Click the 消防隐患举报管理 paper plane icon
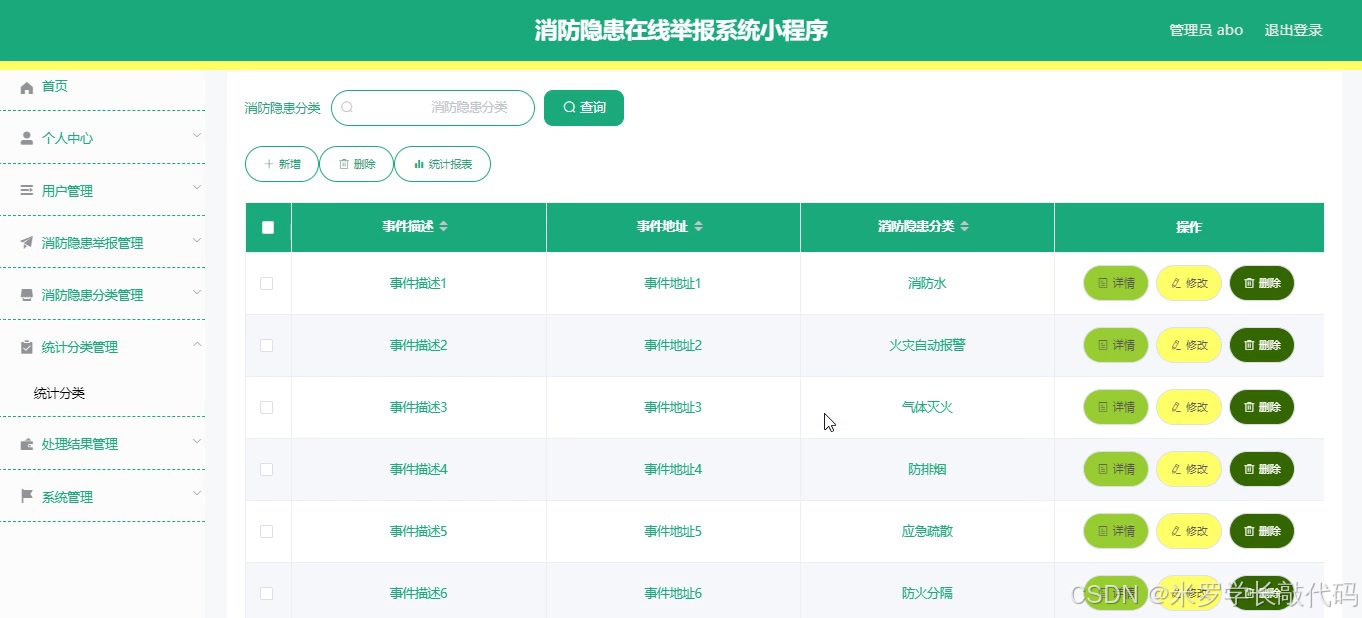Image resolution: width=1362 pixels, height=618 pixels. (25, 242)
